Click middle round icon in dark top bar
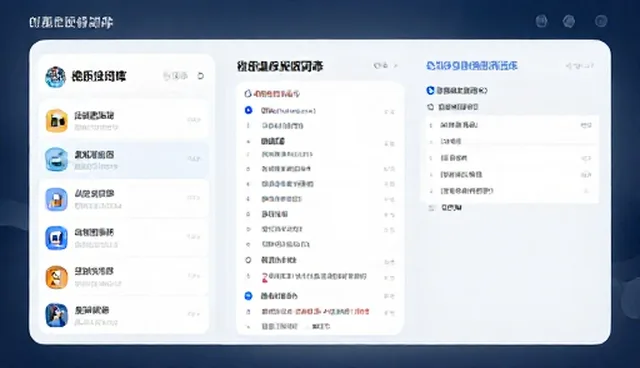The width and height of the screenshot is (640, 368). tap(569, 21)
